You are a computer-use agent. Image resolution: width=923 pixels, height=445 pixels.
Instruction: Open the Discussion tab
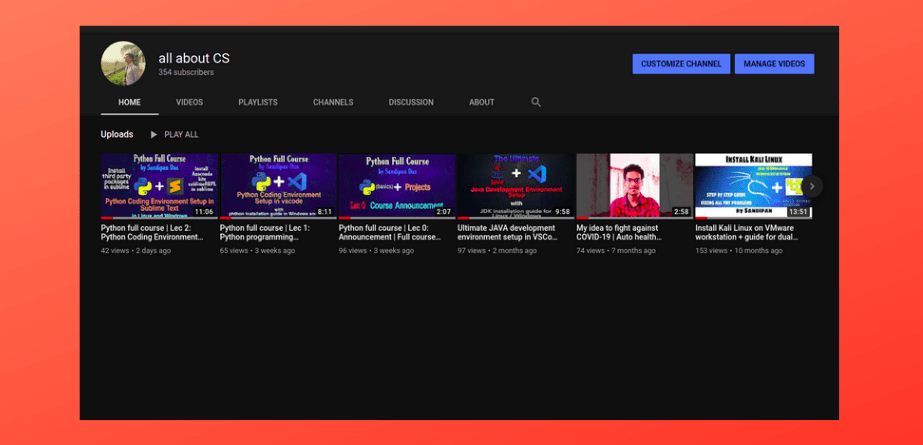tap(411, 102)
